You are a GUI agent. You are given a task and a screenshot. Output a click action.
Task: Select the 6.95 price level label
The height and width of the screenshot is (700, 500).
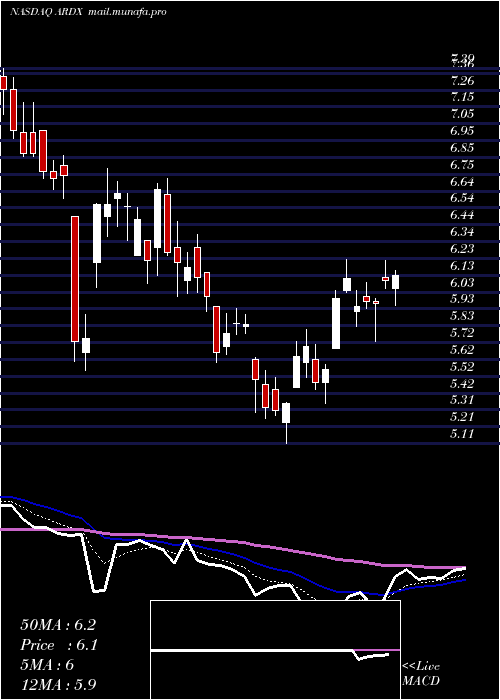462,131
